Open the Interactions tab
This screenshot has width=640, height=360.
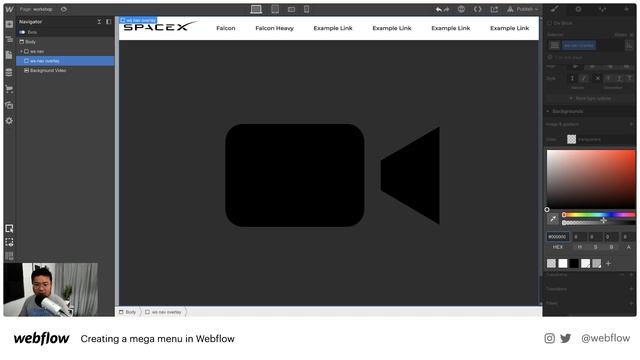(x=602, y=9)
